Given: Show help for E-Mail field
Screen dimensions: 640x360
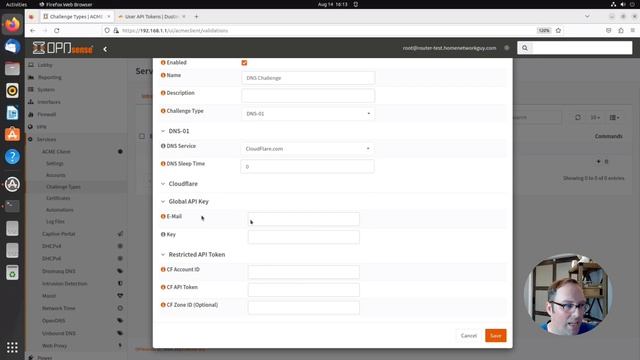Looking at the screenshot, I should (x=163, y=216).
